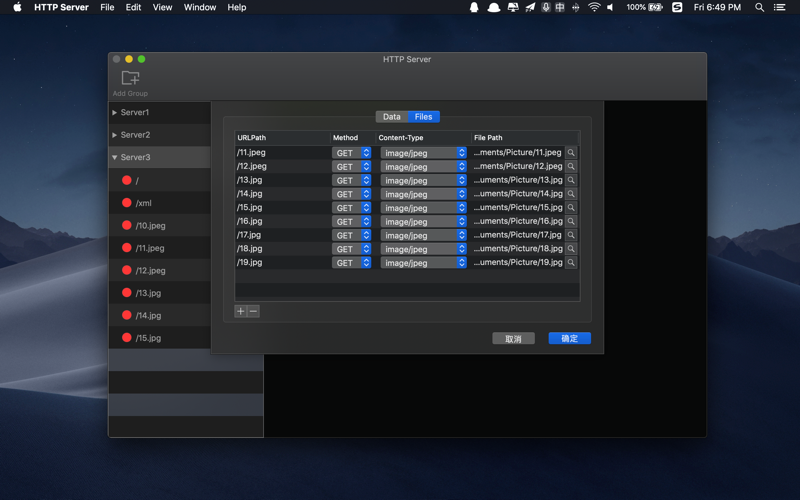Screen dimensions: 800x500
Task: Open Method dropdown for /12.jpeg row
Action: click(x=352, y=166)
